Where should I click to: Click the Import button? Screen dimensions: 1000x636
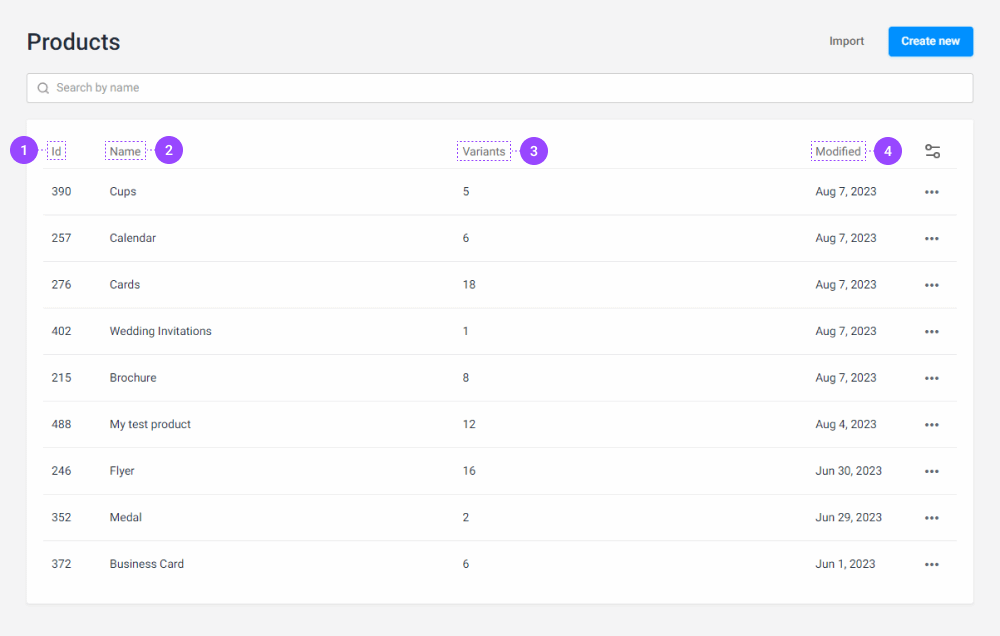coord(846,41)
